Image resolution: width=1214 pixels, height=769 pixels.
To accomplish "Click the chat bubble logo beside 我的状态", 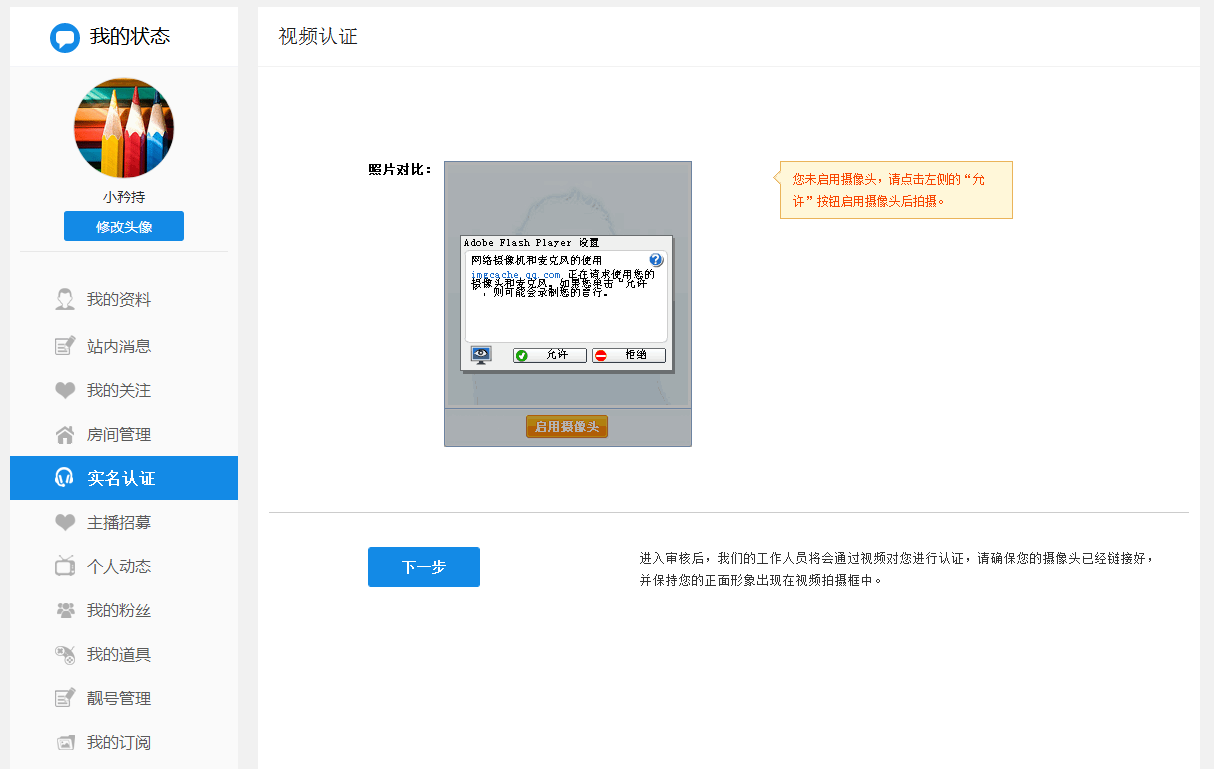I will [65, 38].
